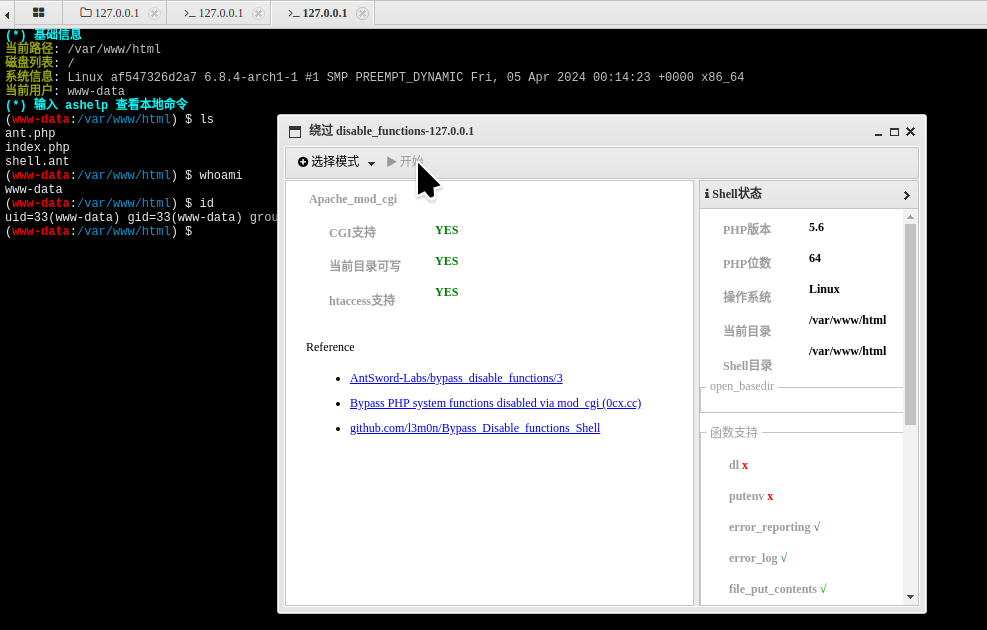Image resolution: width=987 pixels, height=630 pixels.
Task: Click the scrollbar down arrow in Shell状态 panel
Action: [x=910, y=596]
